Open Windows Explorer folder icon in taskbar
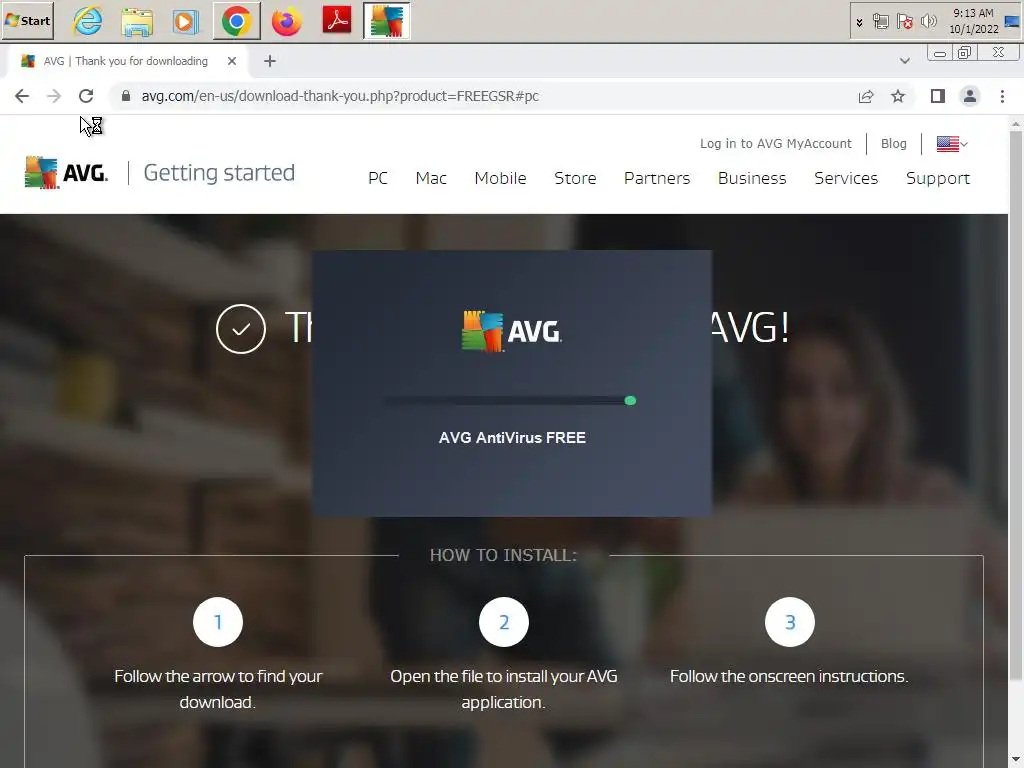The width and height of the screenshot is (1024, 768). (x=137, y=21)
